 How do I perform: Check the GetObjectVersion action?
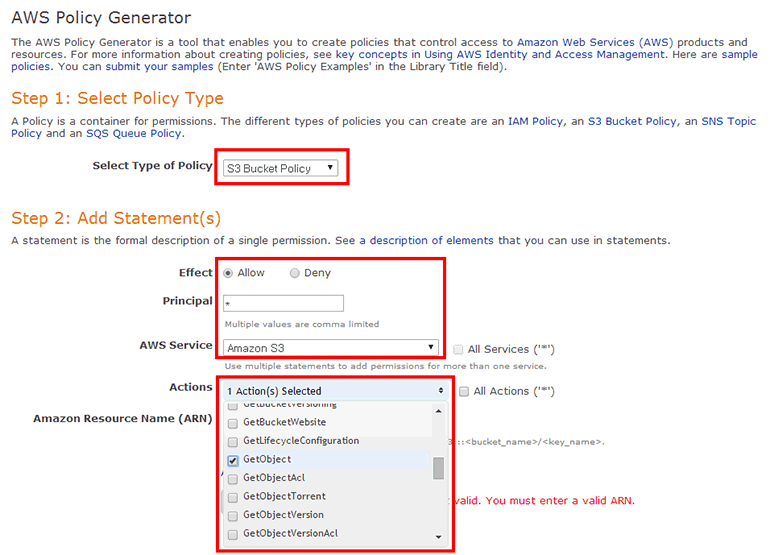point(233,515)
